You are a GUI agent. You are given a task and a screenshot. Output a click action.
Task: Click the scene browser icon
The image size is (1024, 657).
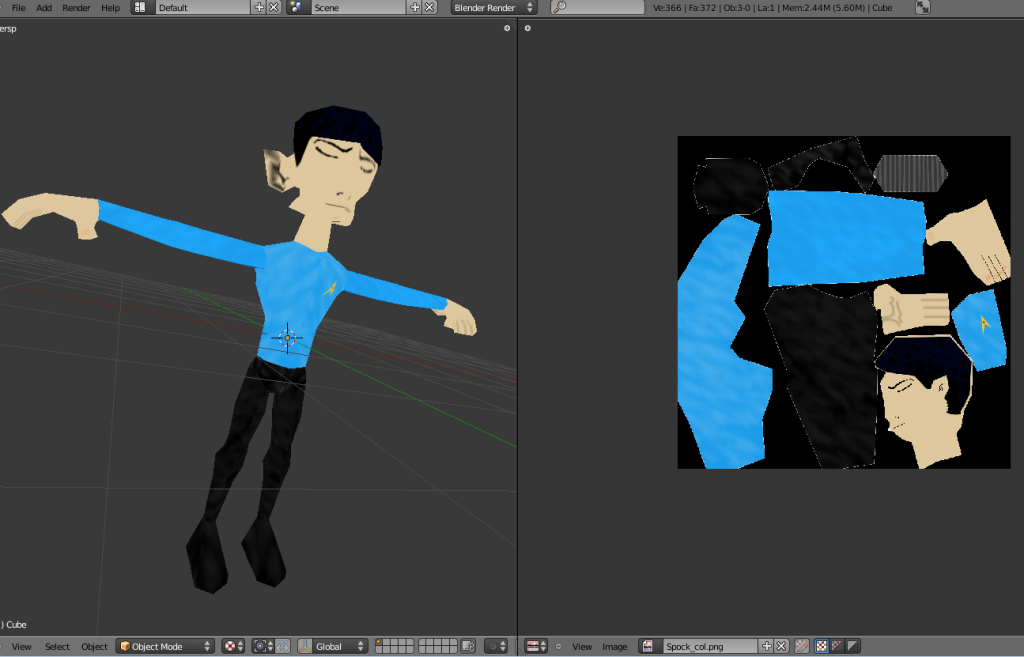(296, 7)
